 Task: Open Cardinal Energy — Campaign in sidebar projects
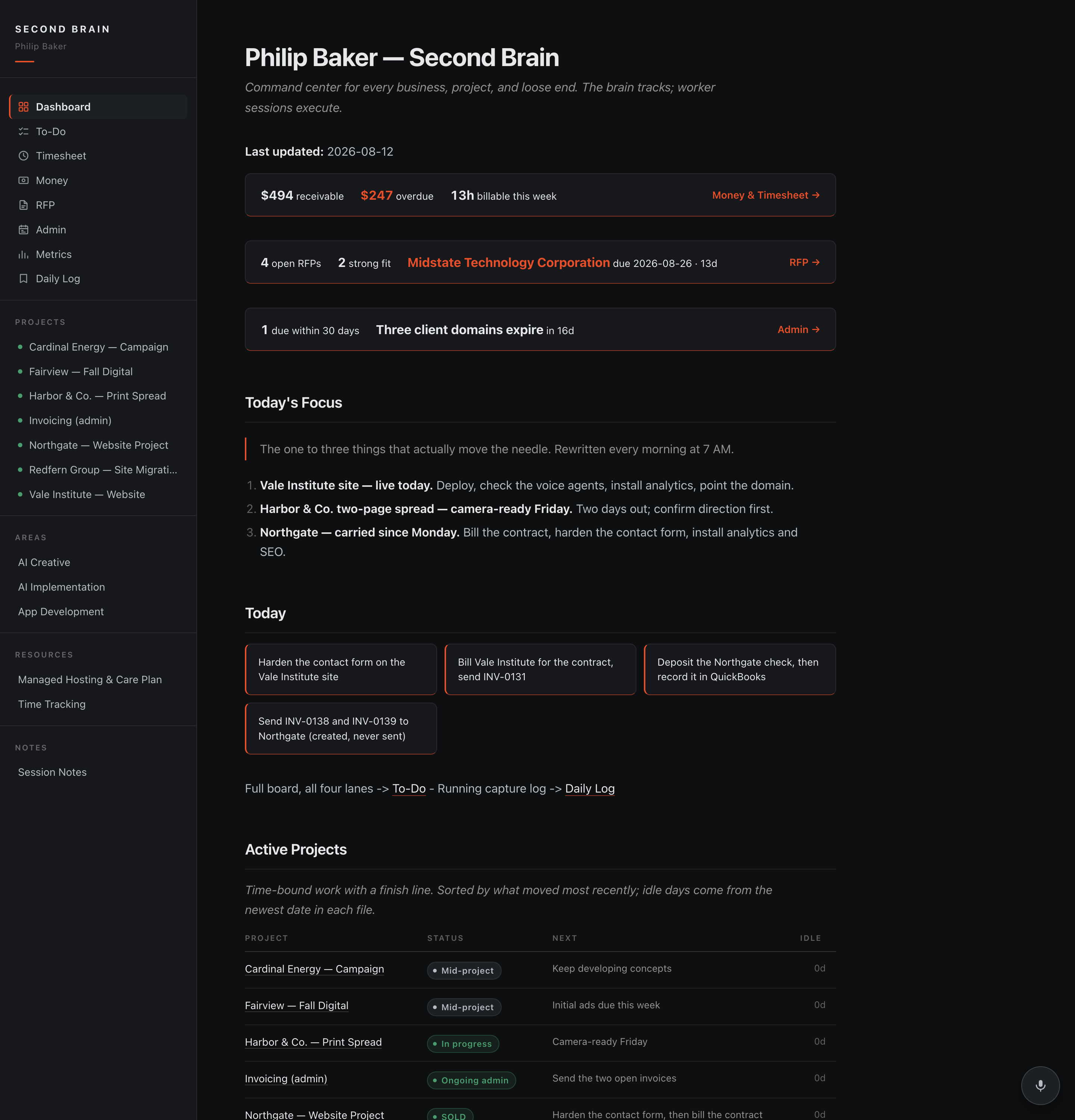pyautogui.click(x=98, y=347)
